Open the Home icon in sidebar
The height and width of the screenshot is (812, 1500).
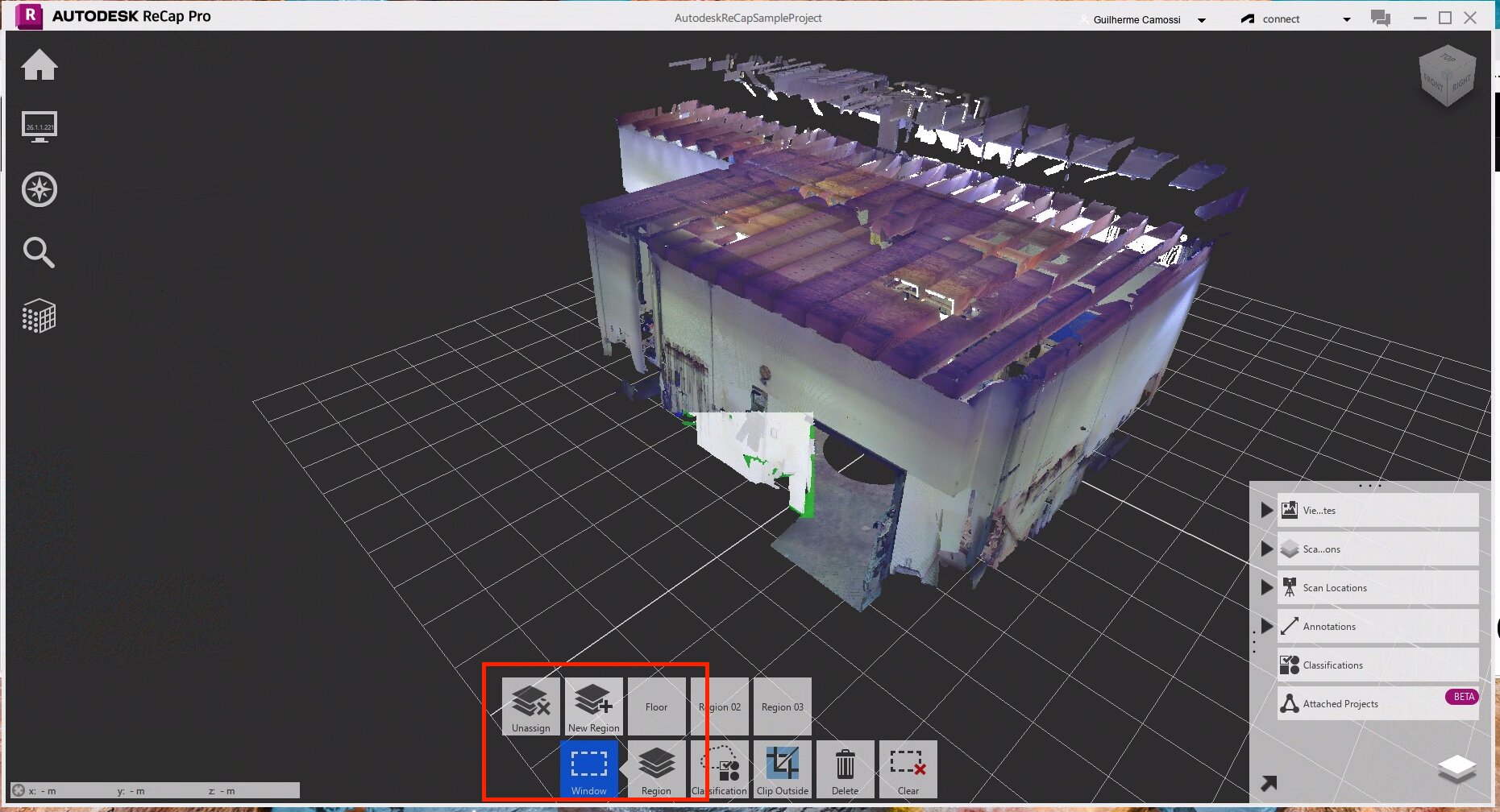click(39, 65)
